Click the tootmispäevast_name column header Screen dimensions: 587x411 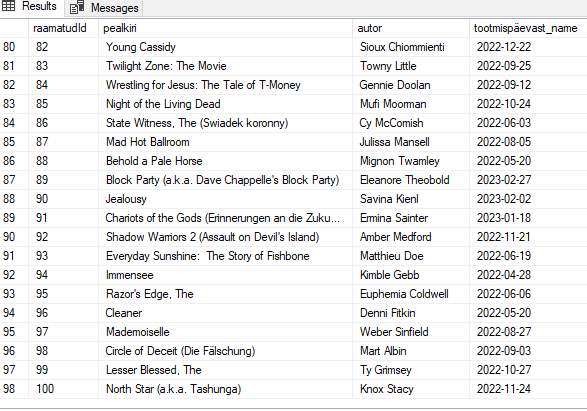coord(528,28)
